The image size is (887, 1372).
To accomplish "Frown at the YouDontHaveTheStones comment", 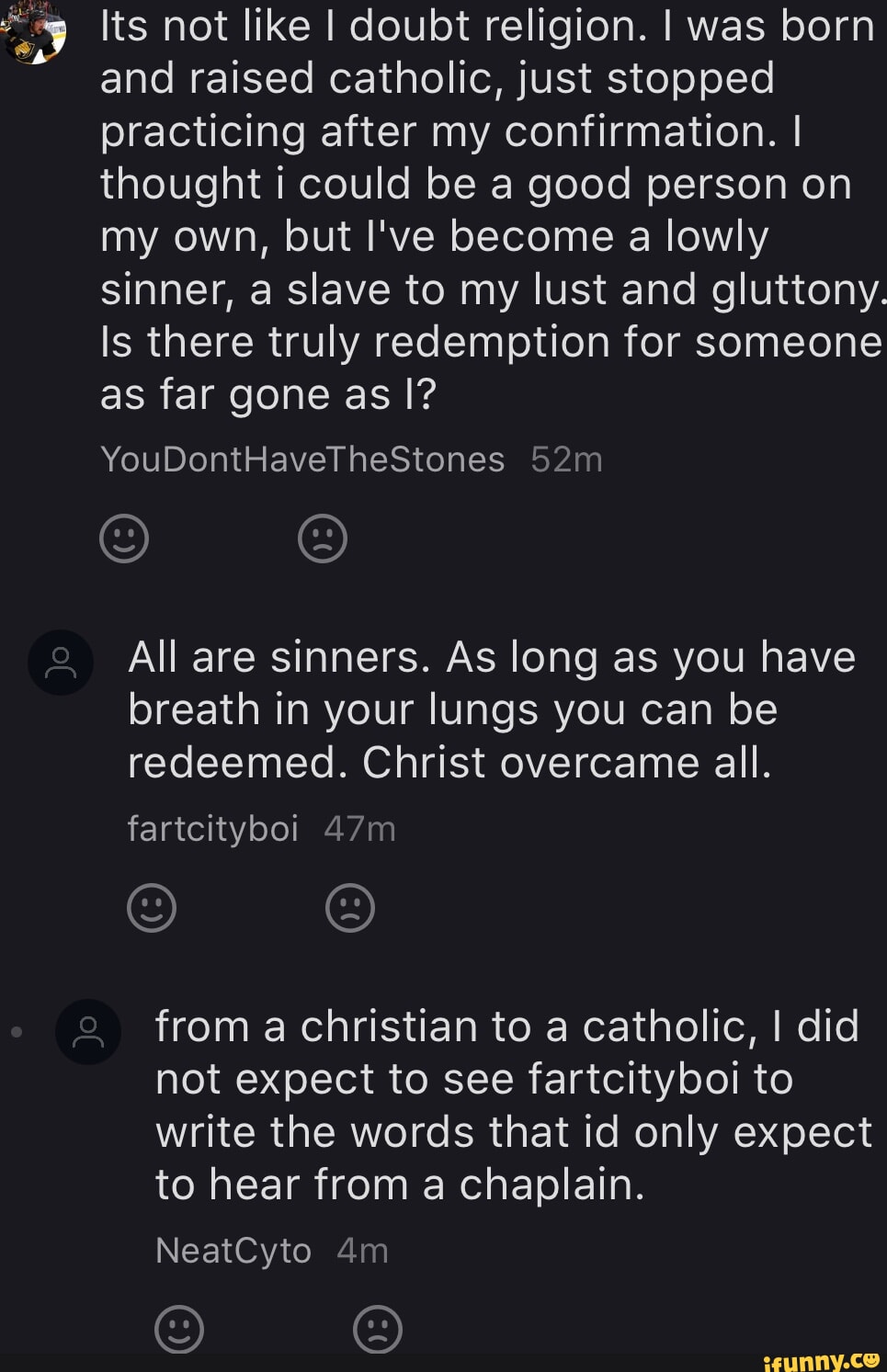I will (x=323, y=539).
